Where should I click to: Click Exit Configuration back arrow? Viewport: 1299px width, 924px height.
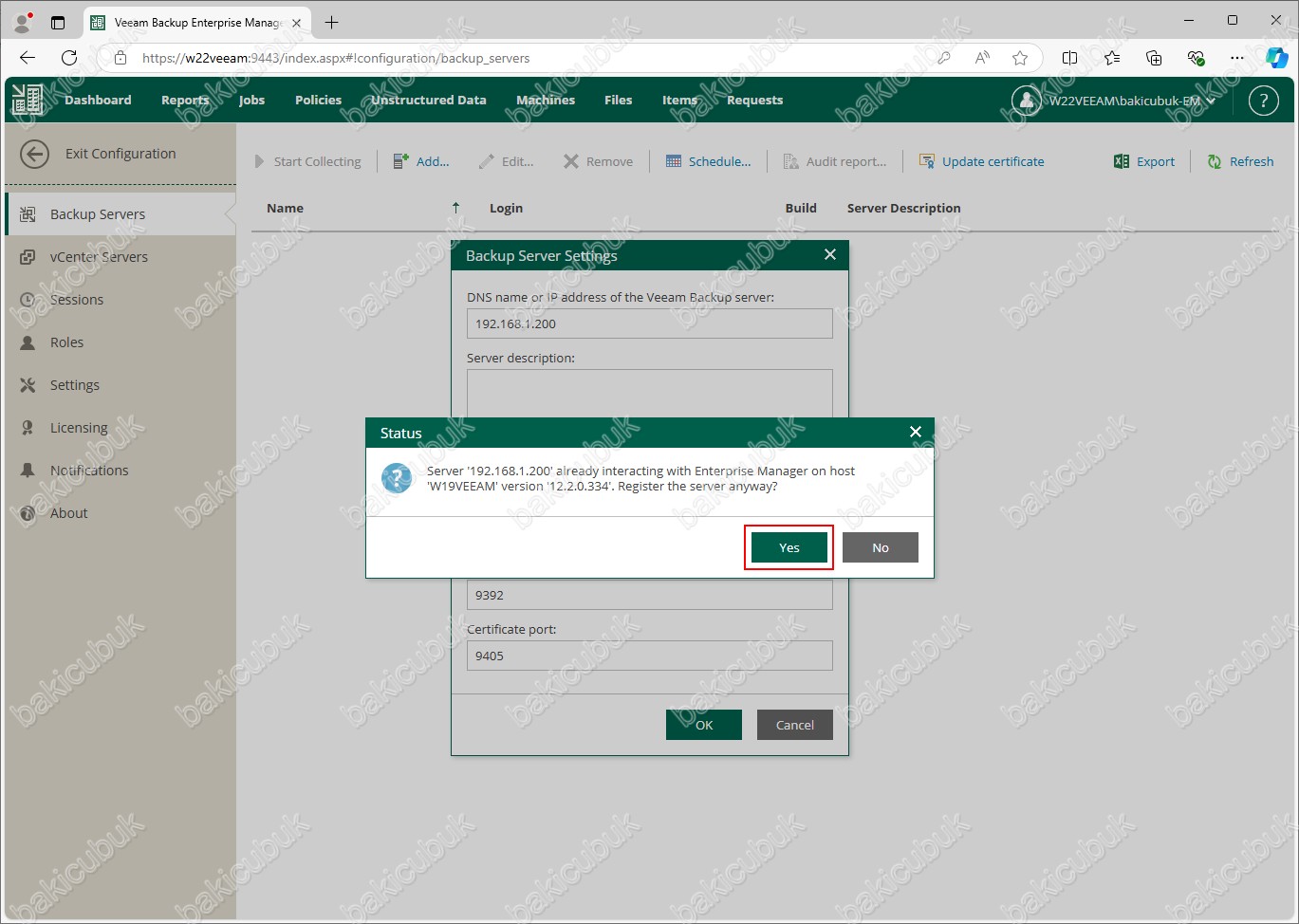(35, 154)
